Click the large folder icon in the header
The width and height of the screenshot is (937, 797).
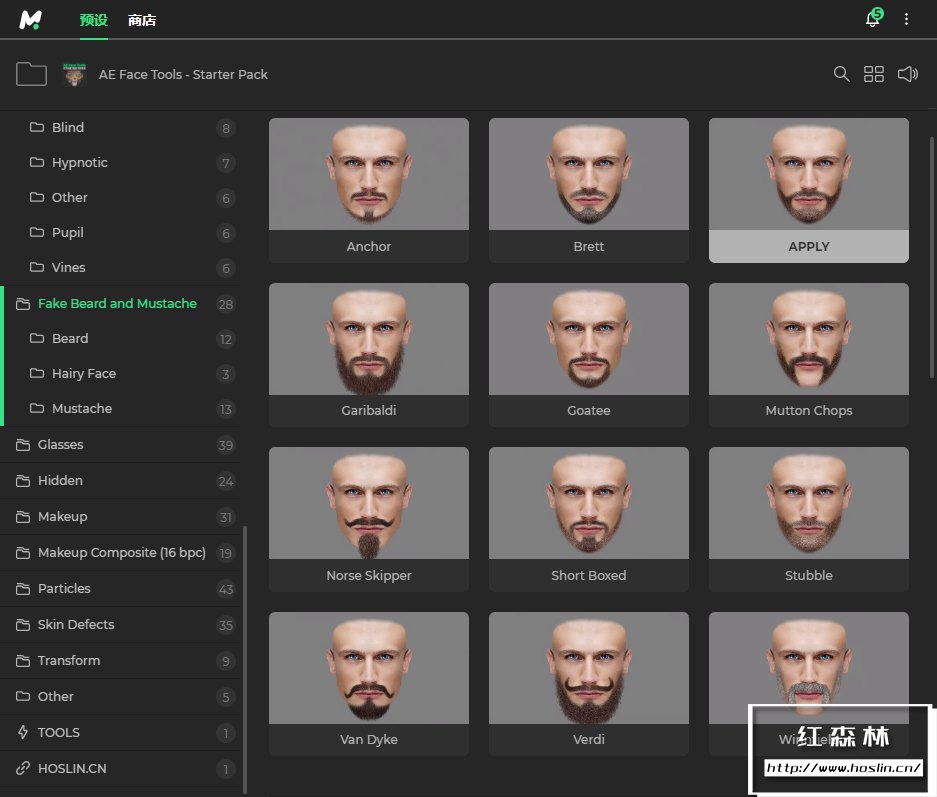32,74
